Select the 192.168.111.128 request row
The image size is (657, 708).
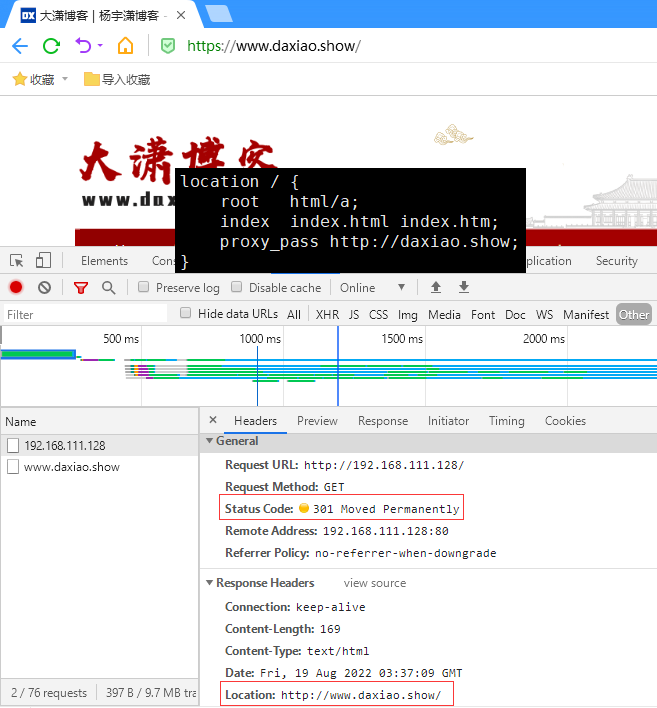tap(99, 446)
